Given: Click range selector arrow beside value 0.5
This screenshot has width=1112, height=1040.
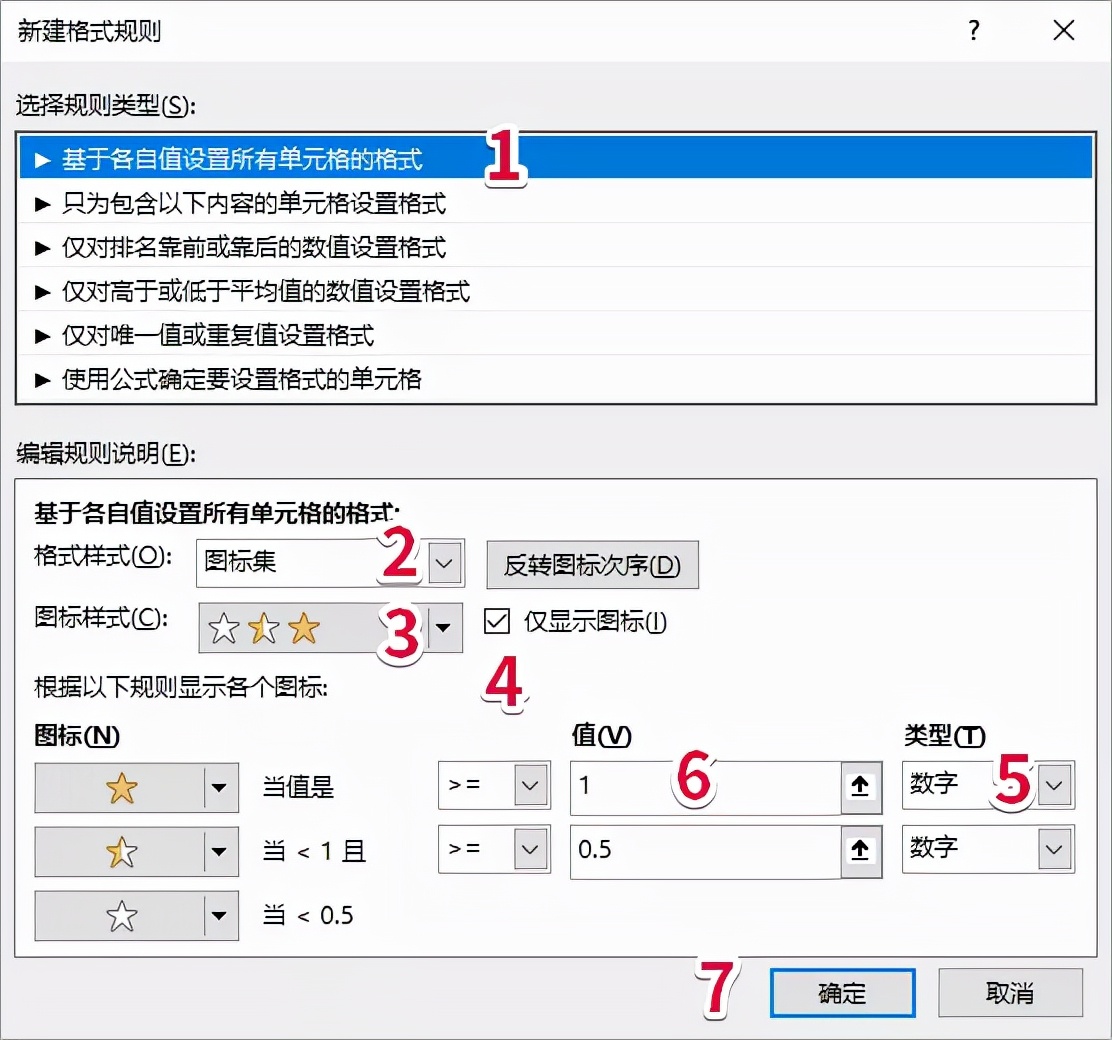Looking at the screenshot, I should [861, 850].
